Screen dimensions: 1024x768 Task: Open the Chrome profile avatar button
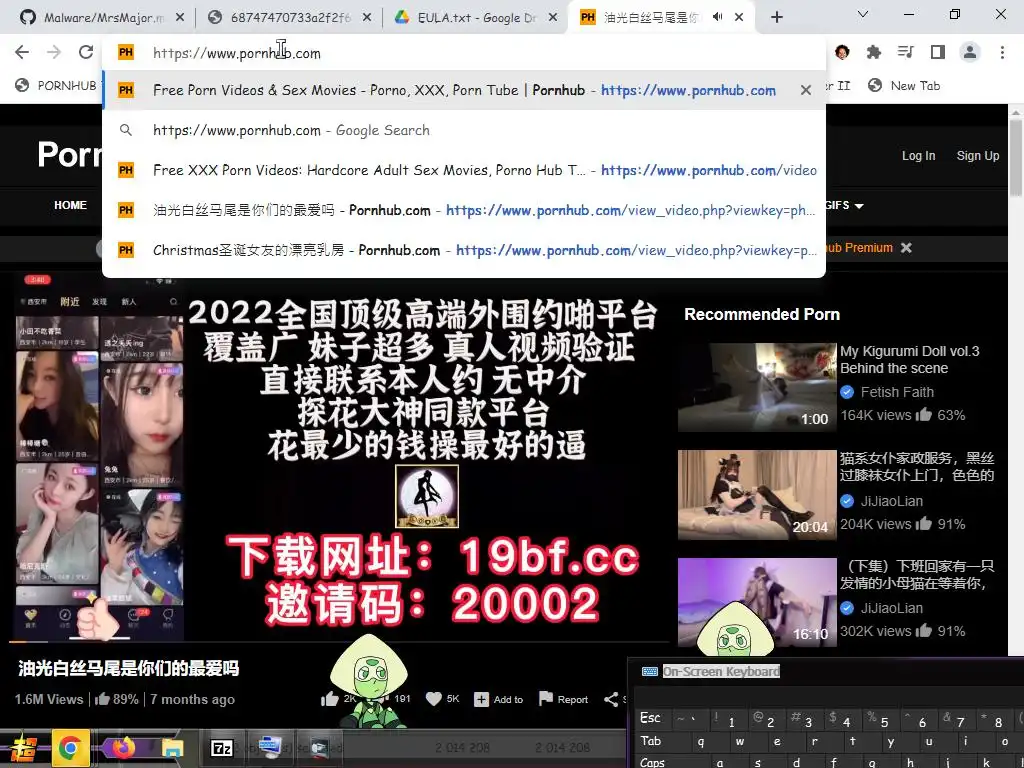(970, 52)
